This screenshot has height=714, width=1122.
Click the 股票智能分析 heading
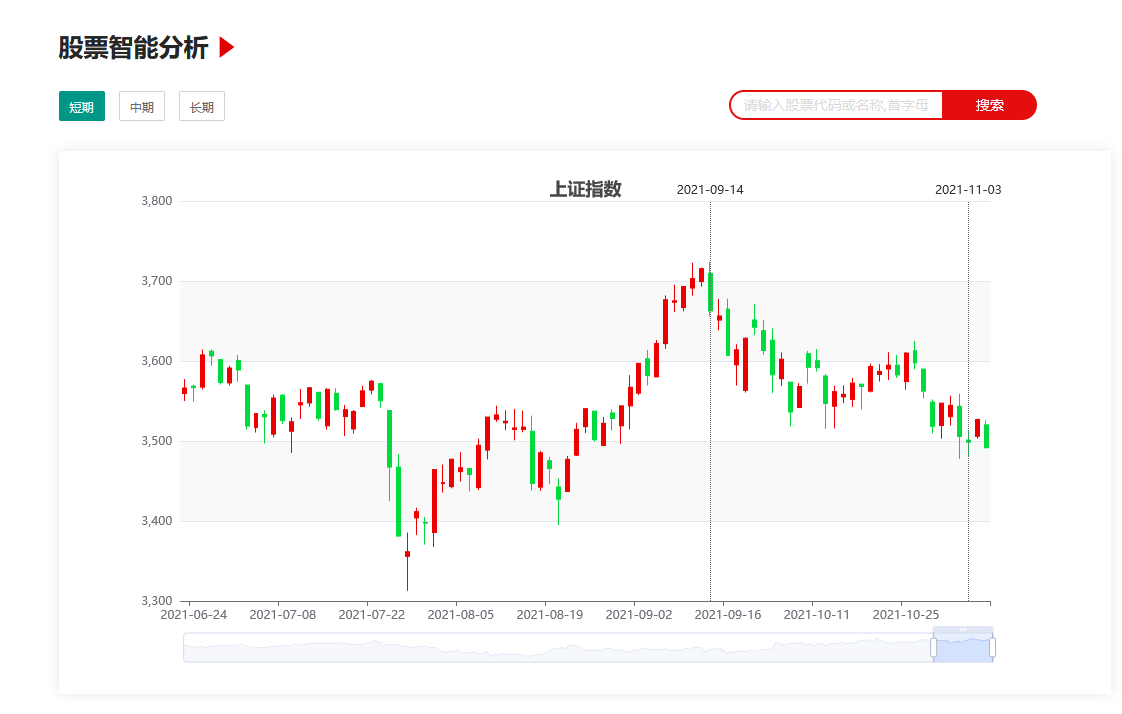pyautogui.click(x=133, y=47)
